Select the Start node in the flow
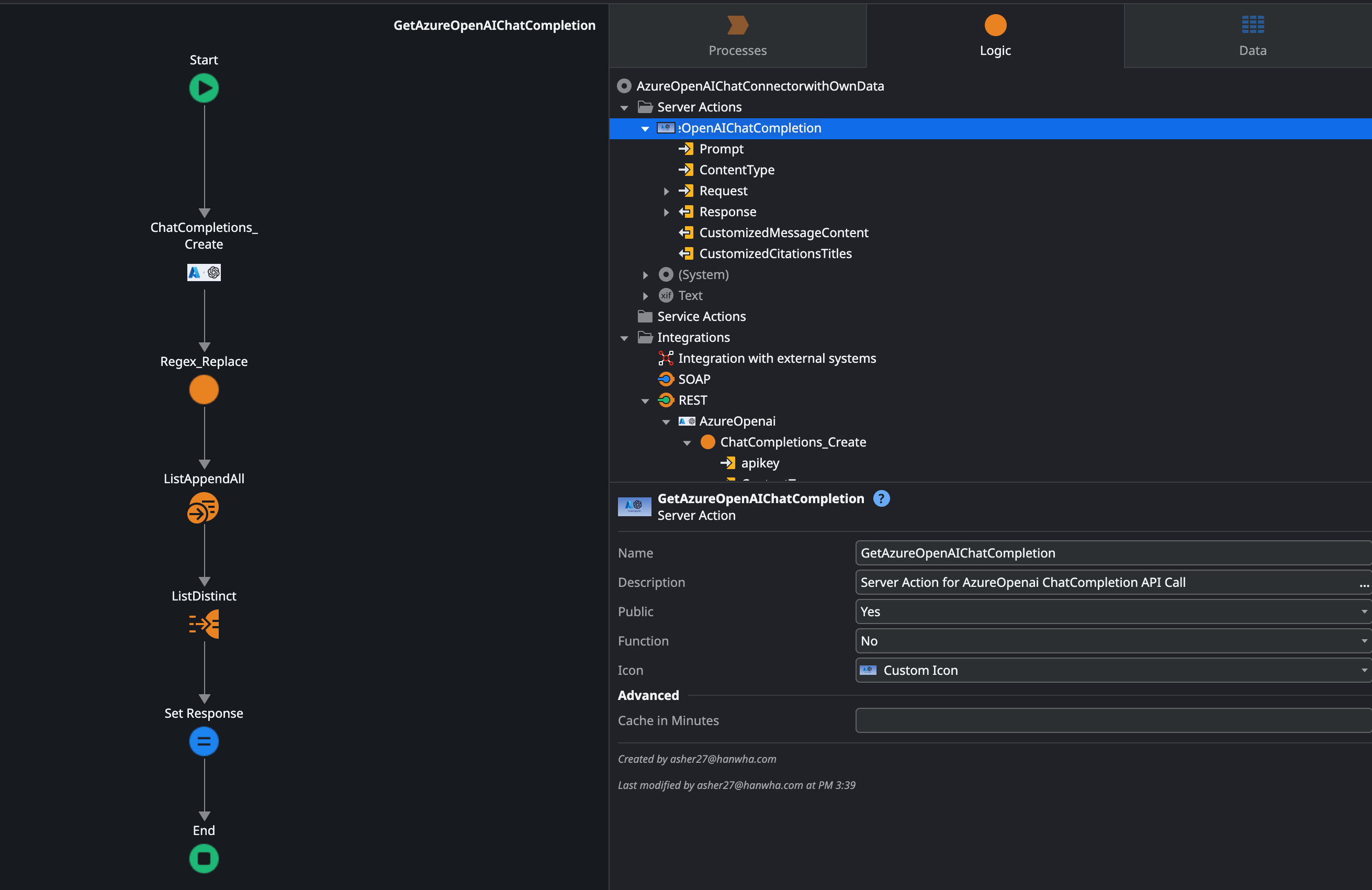The width and height of the screenshot is (1372, 890). tap(204, 88)
